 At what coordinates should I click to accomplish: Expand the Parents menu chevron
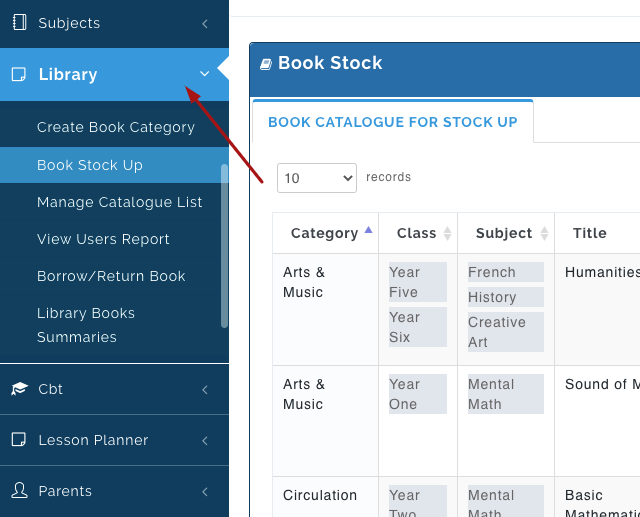pyautogui.click(x=205, y=492)
